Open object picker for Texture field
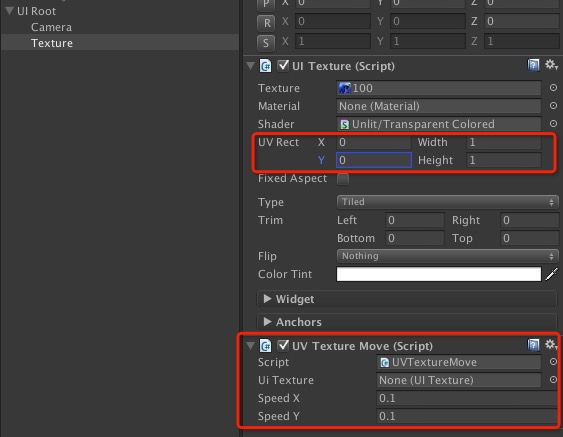This screenshot has width=563, height=437. (553, 88)
